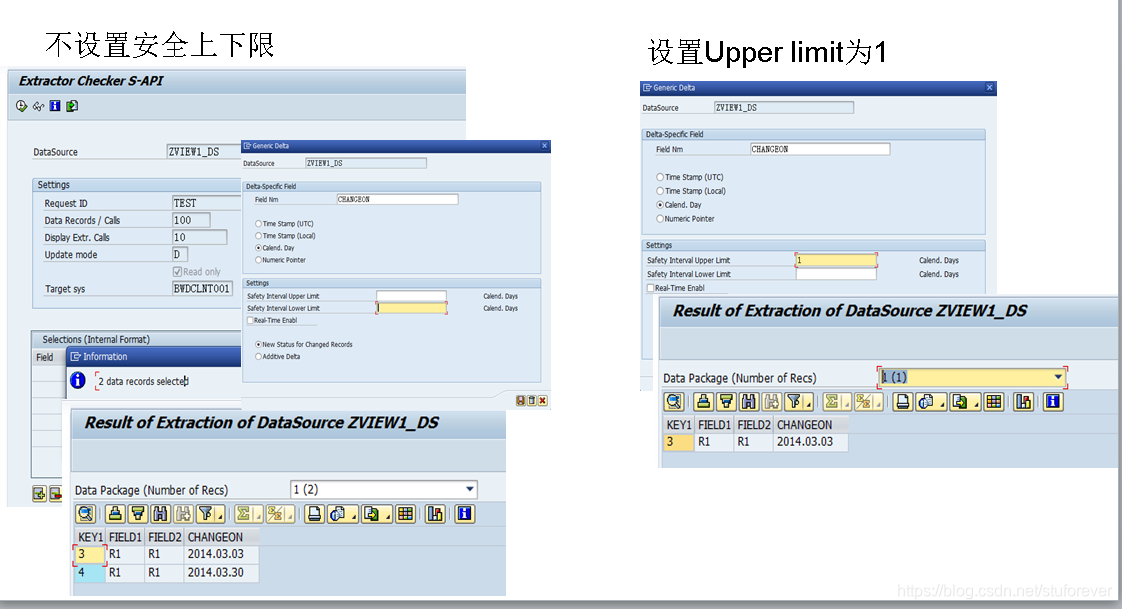The image size is (1122, 609).
Task: Sort ascending in the one-record result toolbar
Action: point(703,402)
